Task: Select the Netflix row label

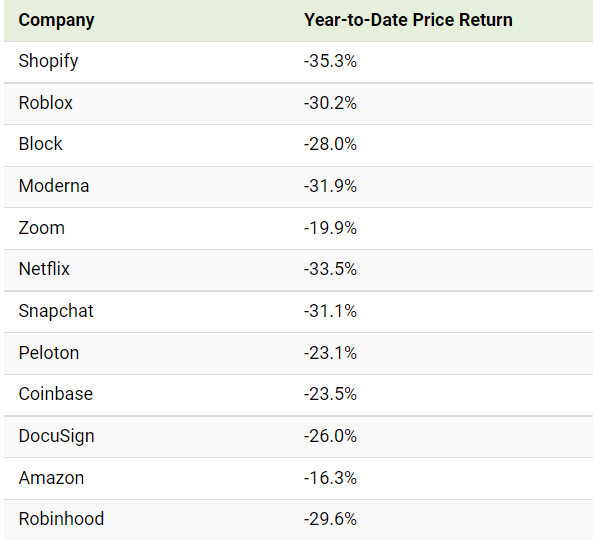Action: [x=44, y=269]
